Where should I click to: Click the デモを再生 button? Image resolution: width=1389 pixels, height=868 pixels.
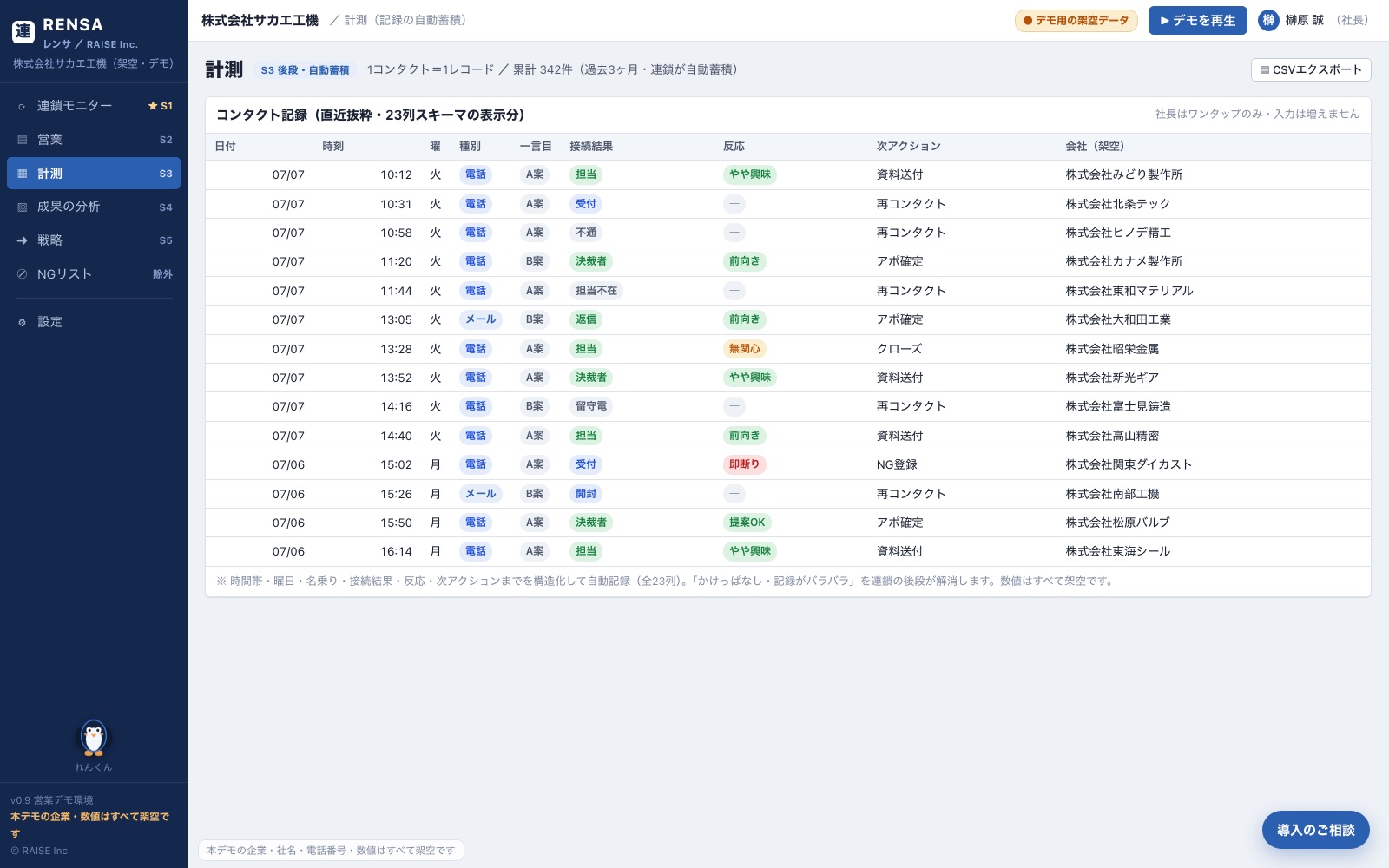(x=1197, y=20)
